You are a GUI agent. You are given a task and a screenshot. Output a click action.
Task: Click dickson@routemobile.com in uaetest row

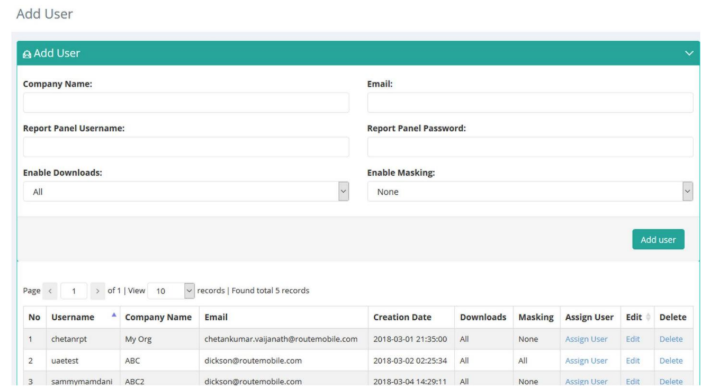point(253,361)
